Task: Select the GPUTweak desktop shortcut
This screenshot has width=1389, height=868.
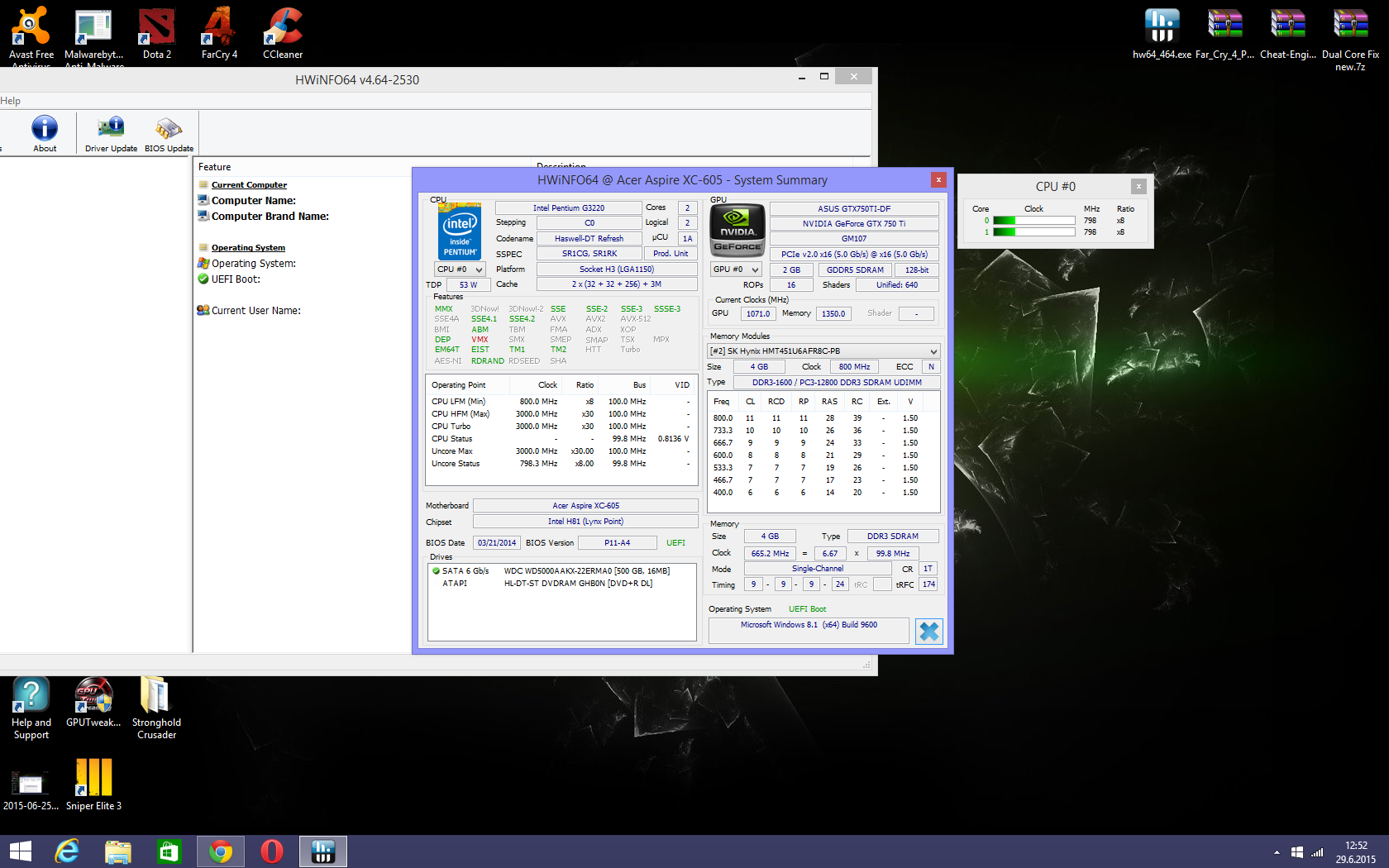Action: [x=93, y=702]
